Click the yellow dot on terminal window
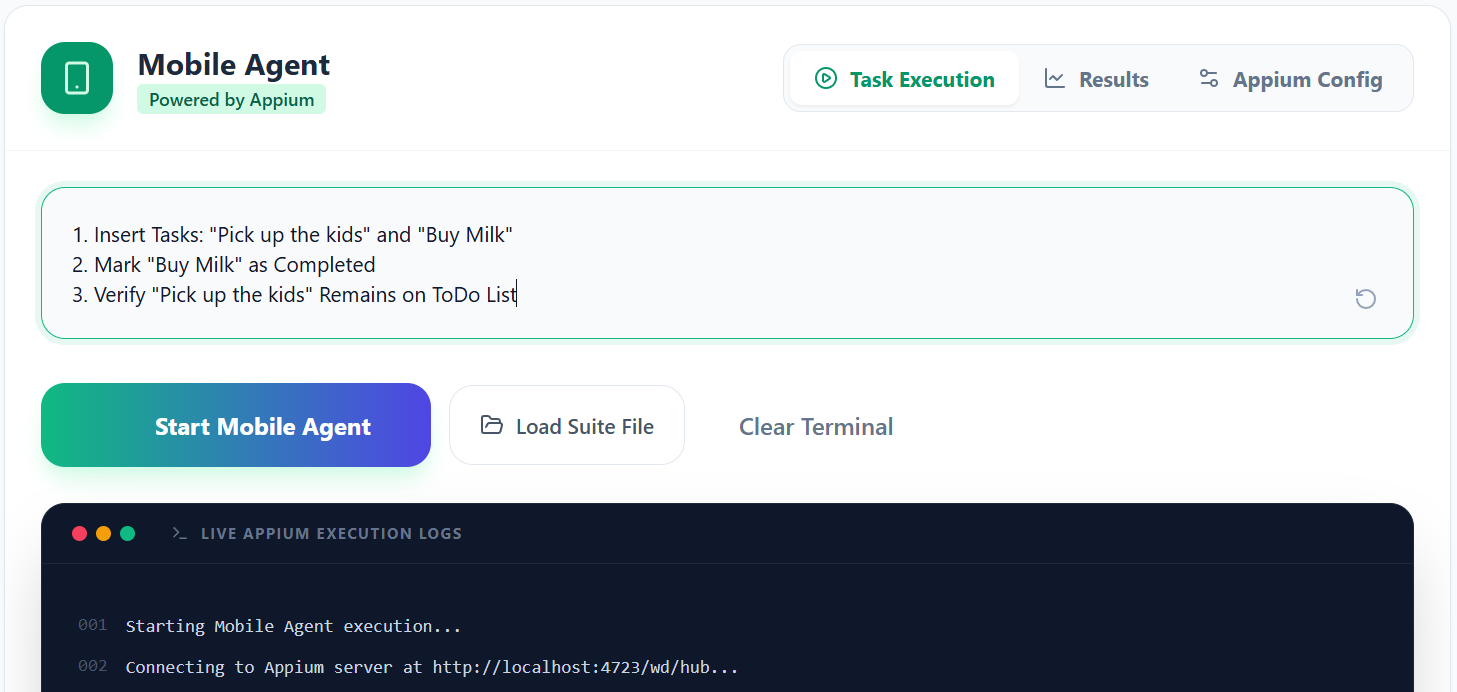The width and height of the screenshot is (1457, 692). pos(104,533)
